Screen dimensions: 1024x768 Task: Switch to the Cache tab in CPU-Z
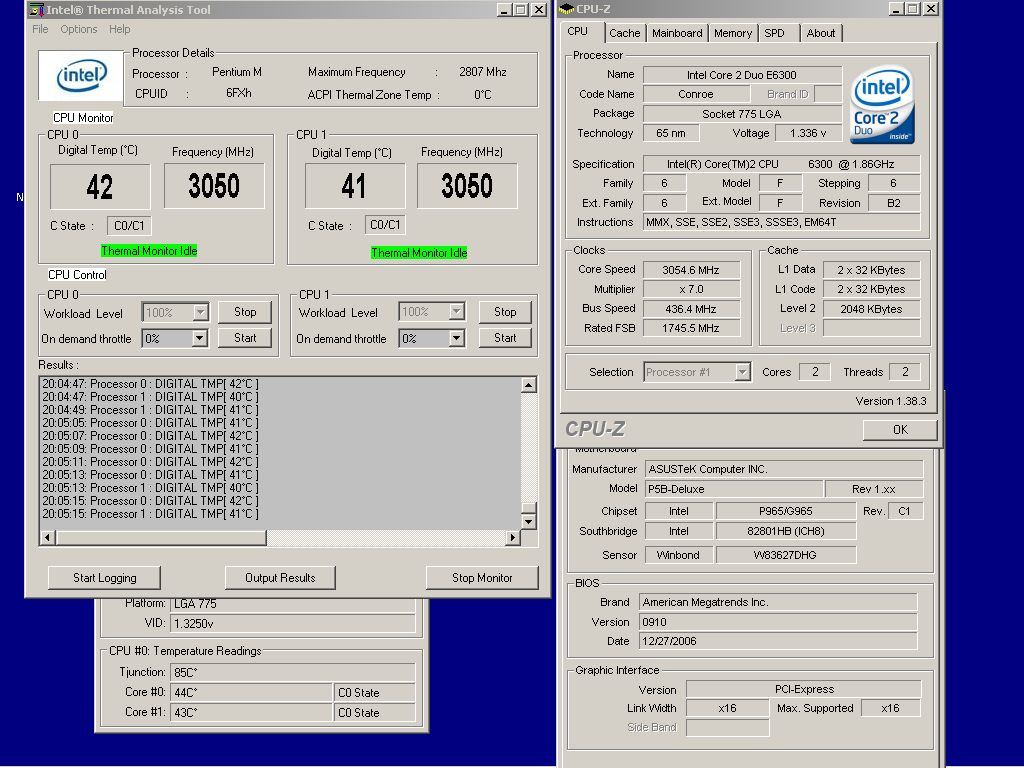624,33
